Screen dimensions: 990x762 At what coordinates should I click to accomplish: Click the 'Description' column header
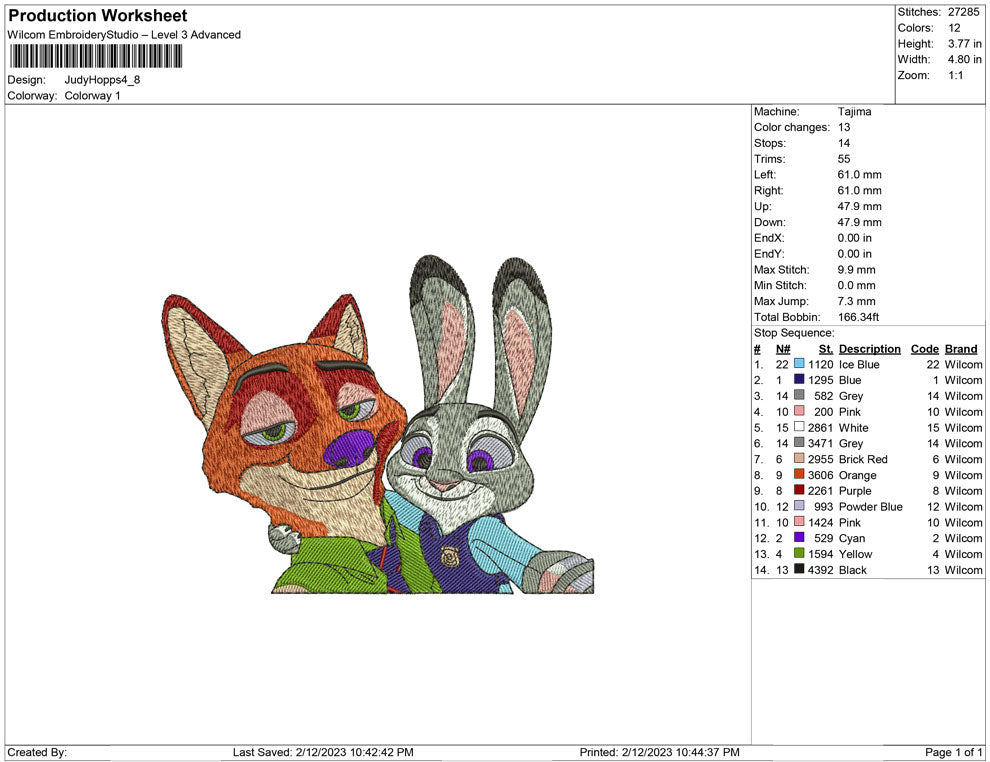tap(869, 348)
